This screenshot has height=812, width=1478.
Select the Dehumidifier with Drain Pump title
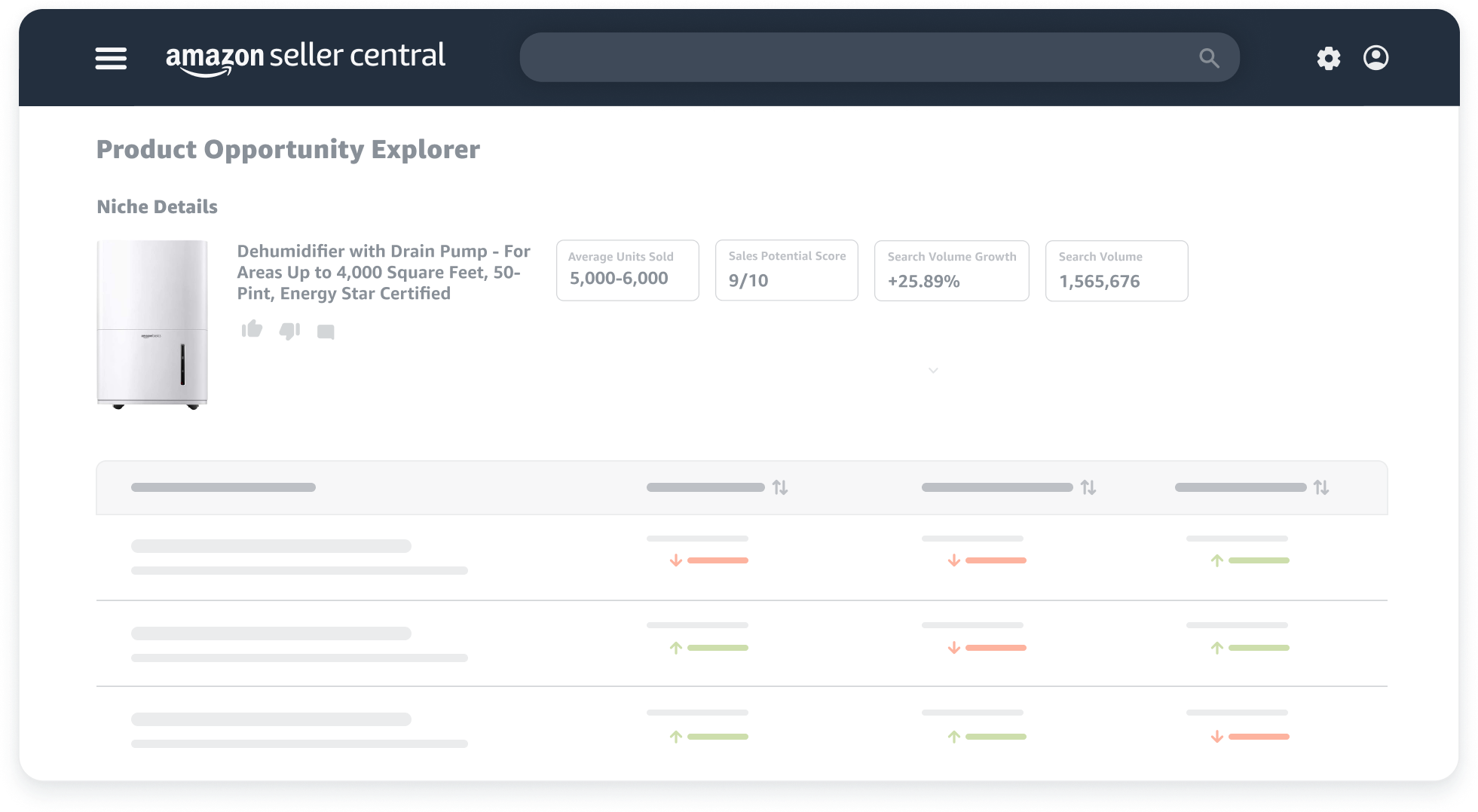pyautogui.click(x=384, y=272)
